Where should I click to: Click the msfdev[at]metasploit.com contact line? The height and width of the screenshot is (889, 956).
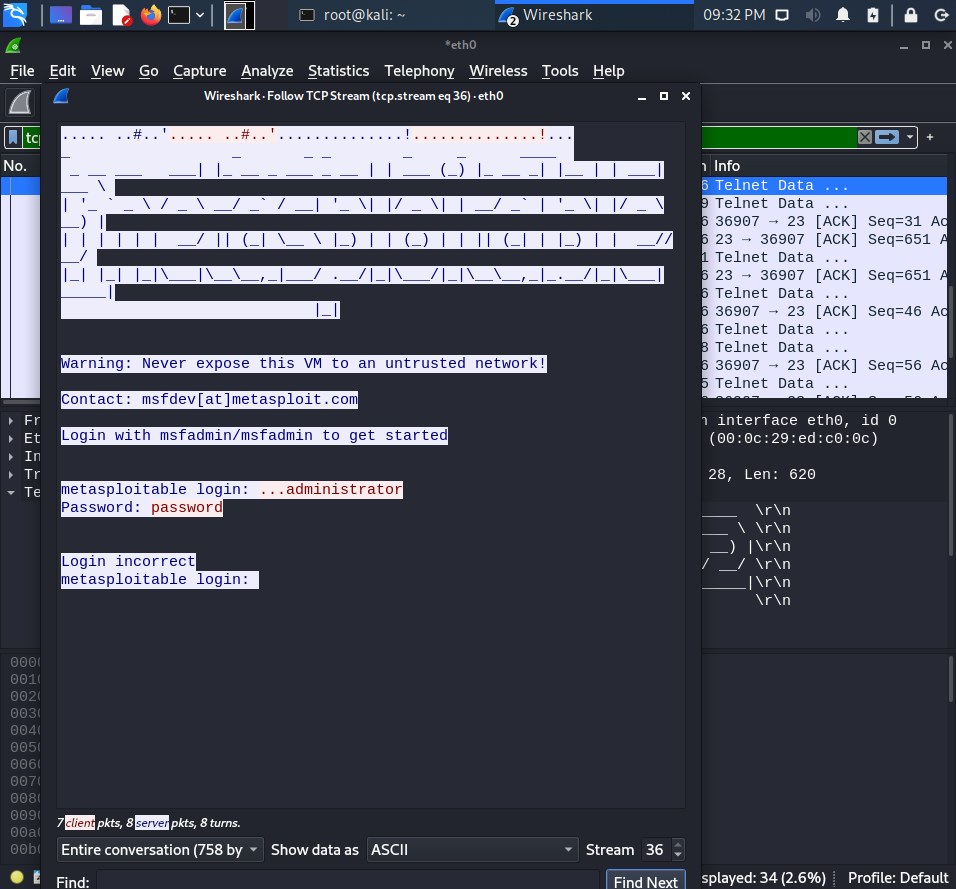tap(209, 399)
